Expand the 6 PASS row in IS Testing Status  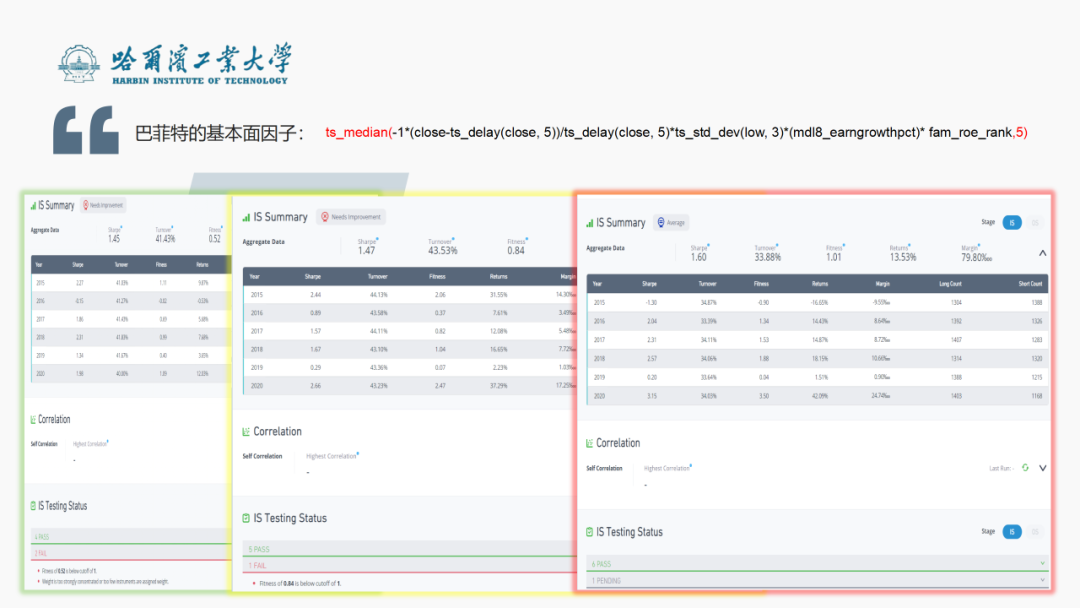(x=1041, y=562)
